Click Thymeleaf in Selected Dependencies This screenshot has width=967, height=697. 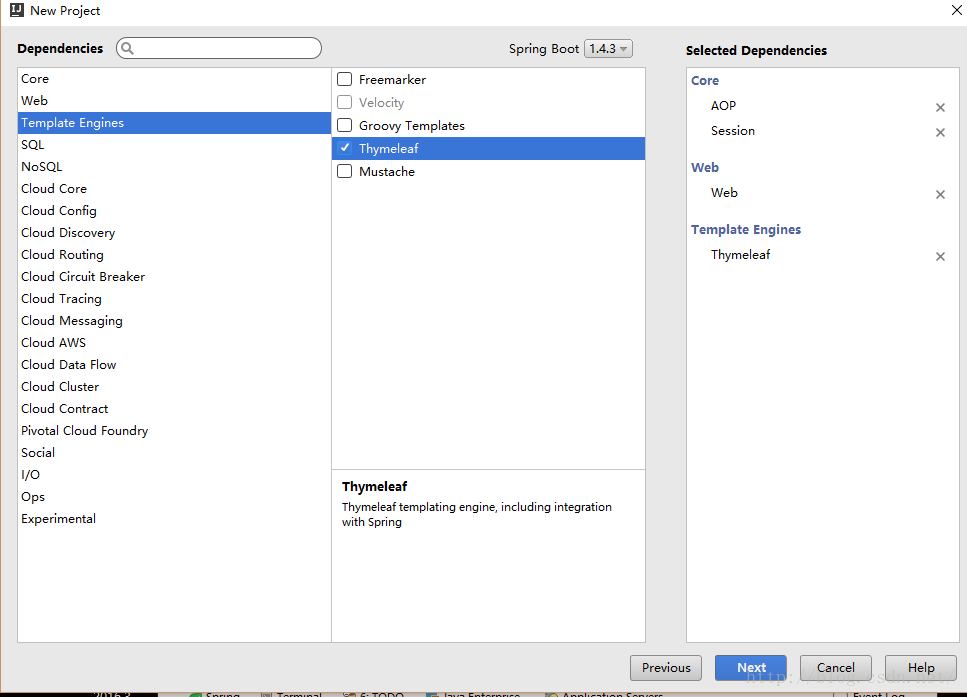(740, 255)
